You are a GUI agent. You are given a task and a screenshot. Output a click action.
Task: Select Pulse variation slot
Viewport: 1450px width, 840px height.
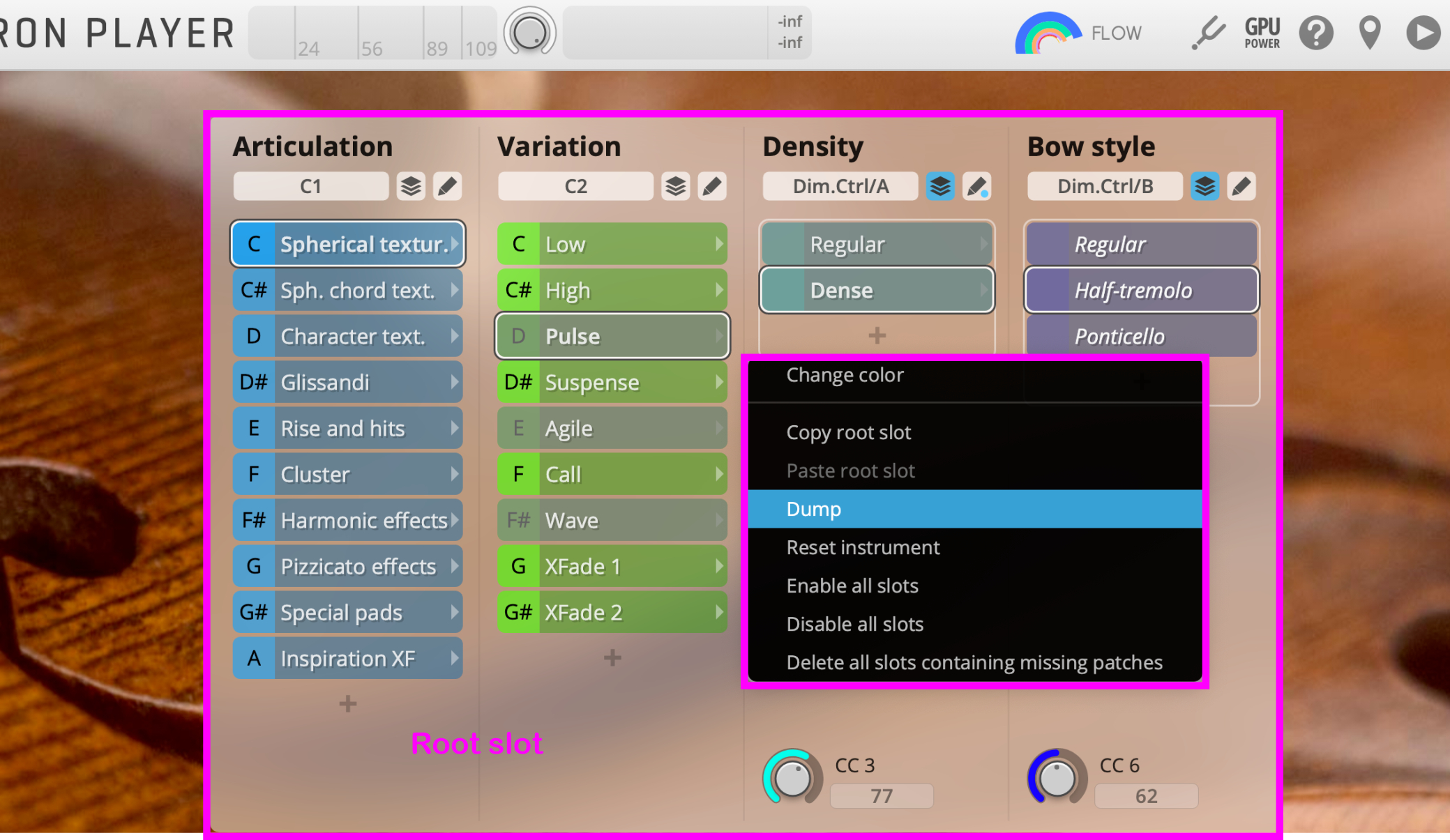pos(612,336)
